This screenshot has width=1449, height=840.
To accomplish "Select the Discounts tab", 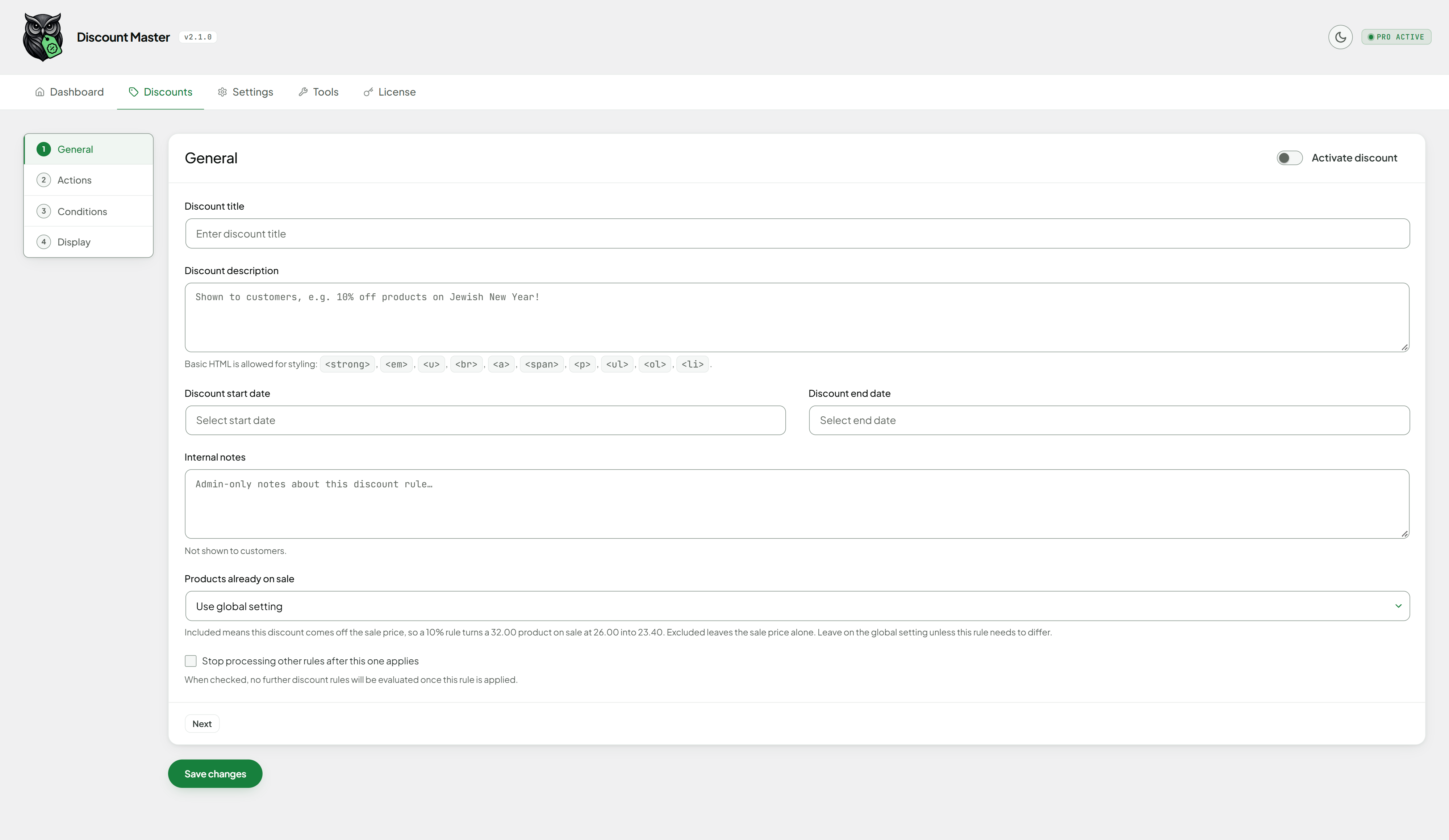I will coord(160,92).
